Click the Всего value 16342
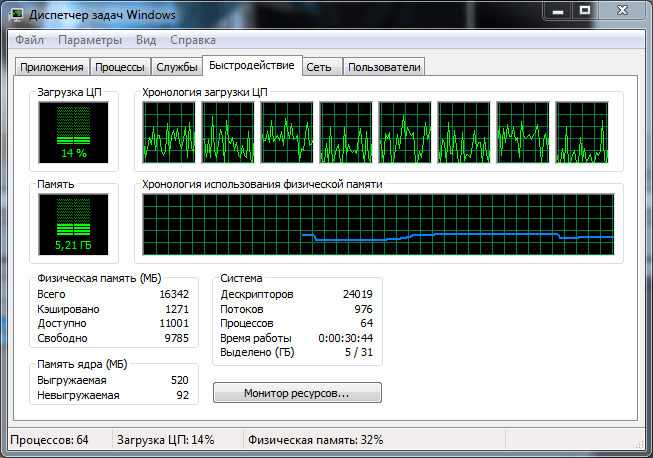The image size is (653, 458). point(174,294)
